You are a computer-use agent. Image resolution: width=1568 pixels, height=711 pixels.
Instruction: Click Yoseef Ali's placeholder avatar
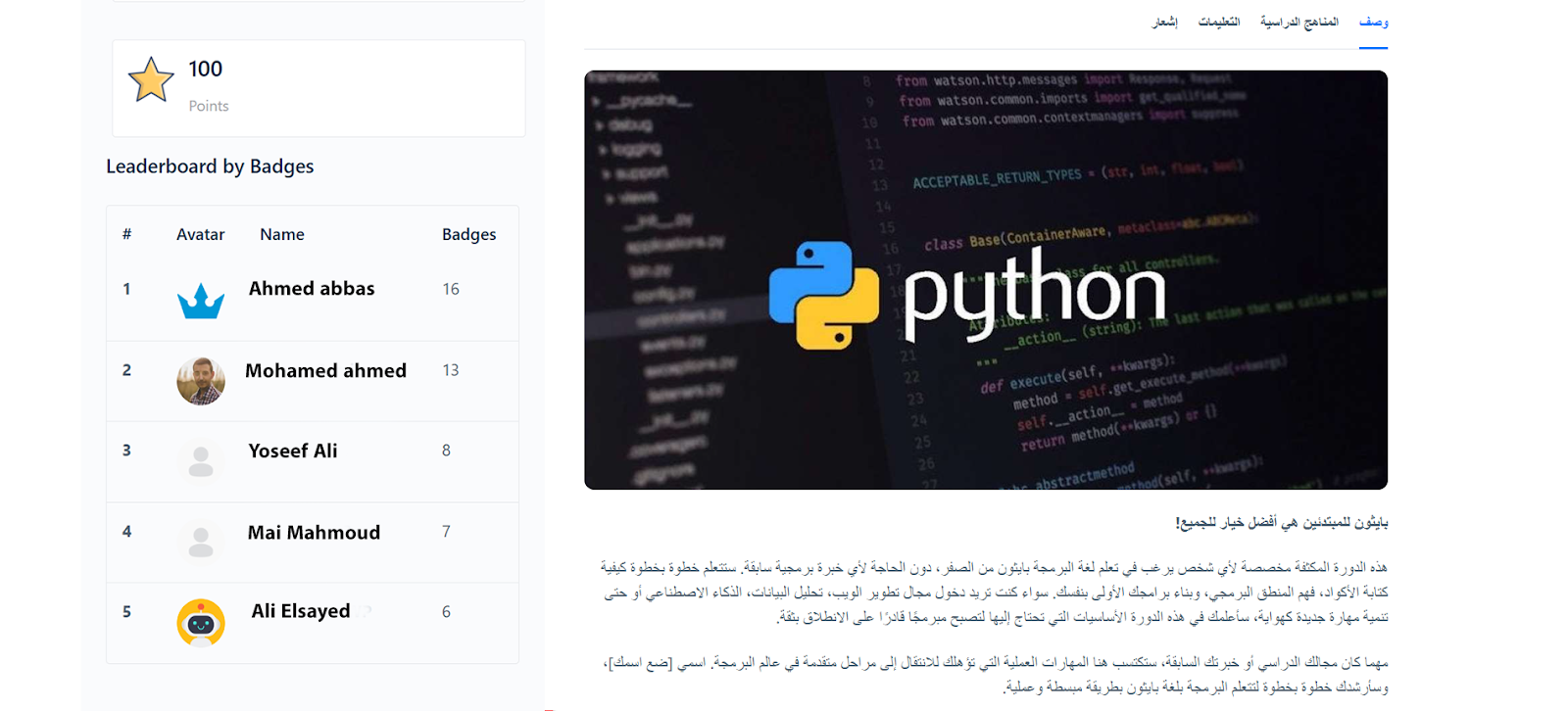(x=201, y=461)
